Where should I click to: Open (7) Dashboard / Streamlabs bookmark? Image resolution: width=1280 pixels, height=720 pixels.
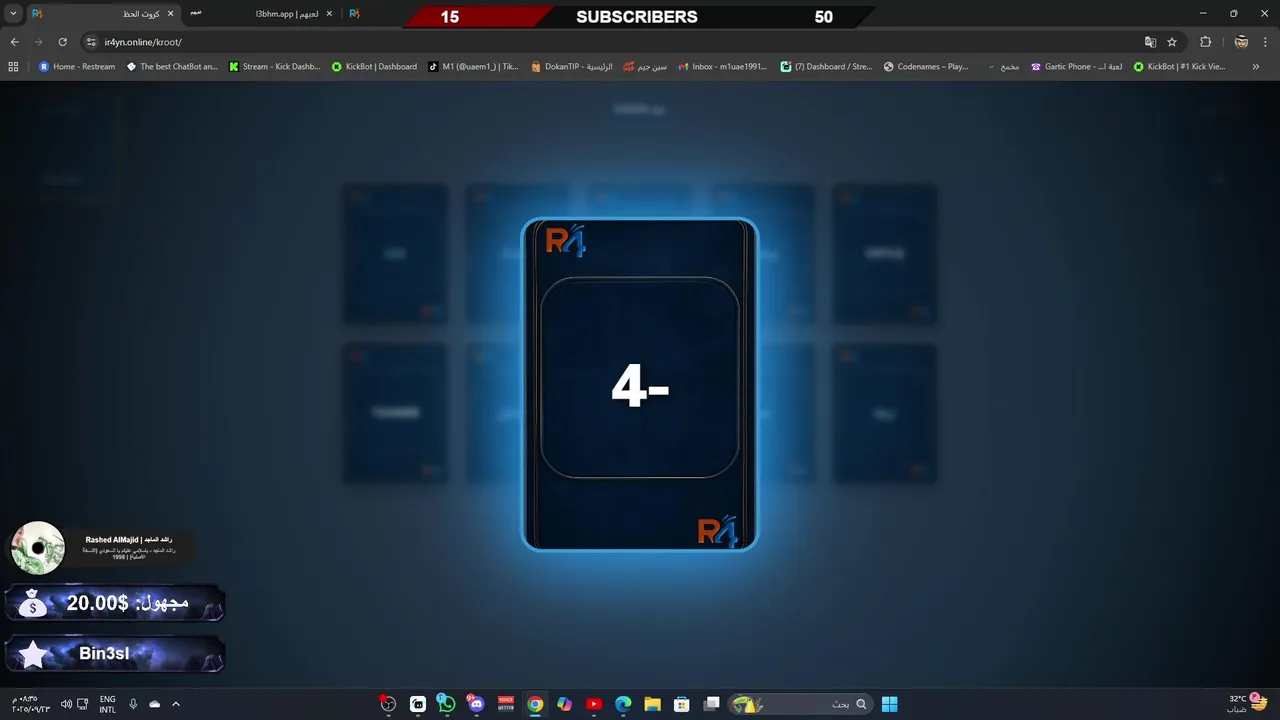[826, 67]
